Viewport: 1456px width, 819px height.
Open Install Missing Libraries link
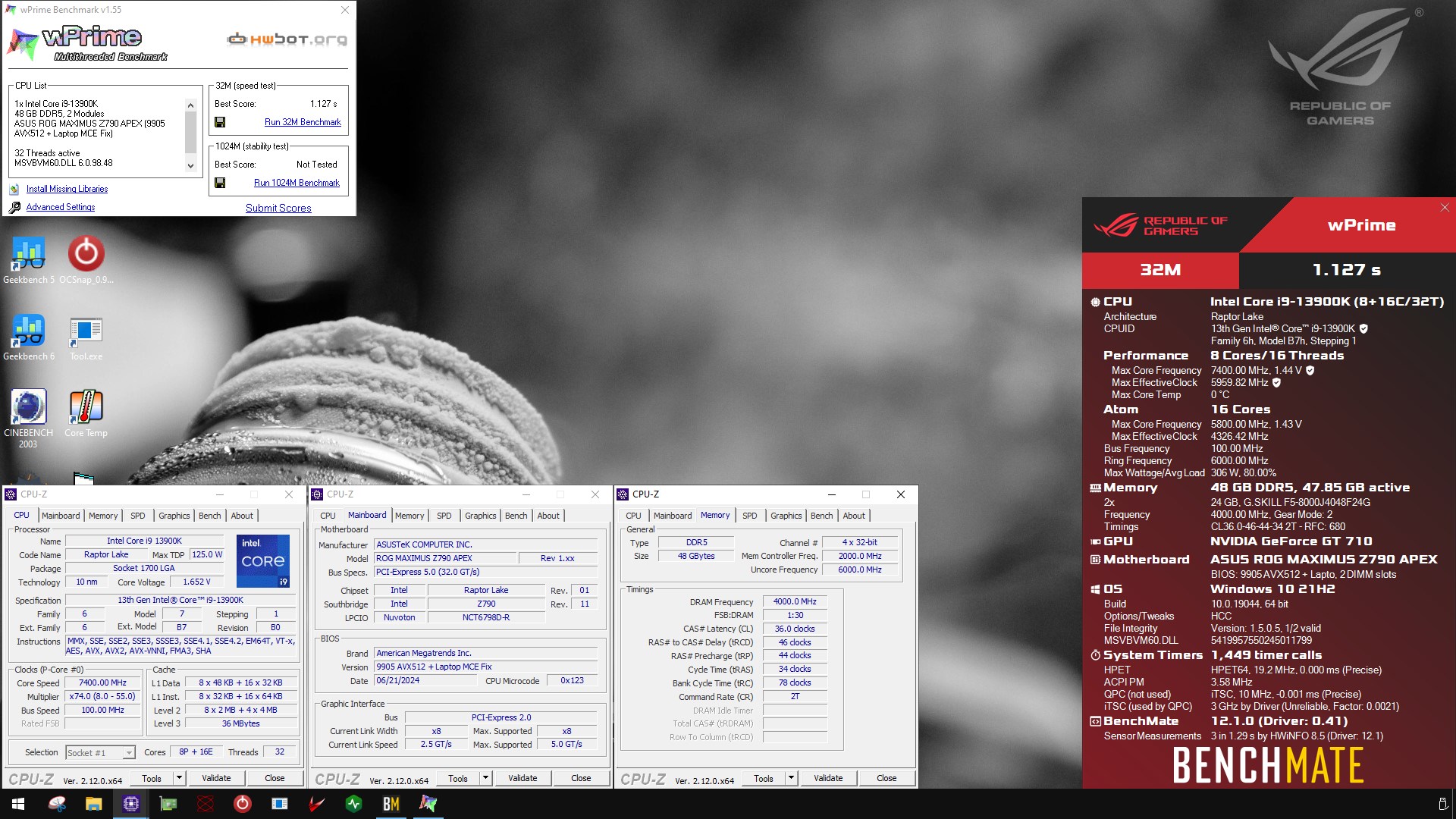[67, 189]
